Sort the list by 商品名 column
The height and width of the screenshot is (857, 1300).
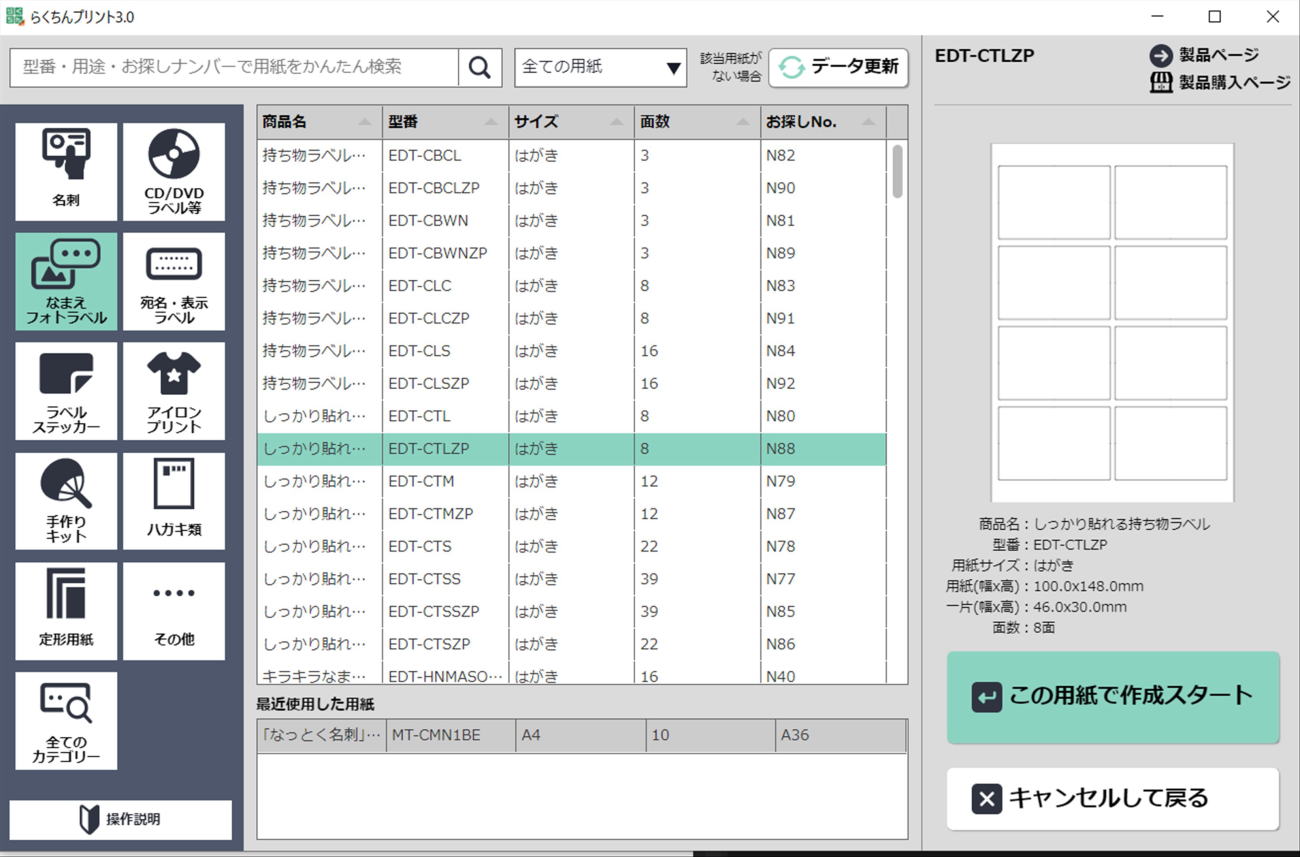point(318,122)
